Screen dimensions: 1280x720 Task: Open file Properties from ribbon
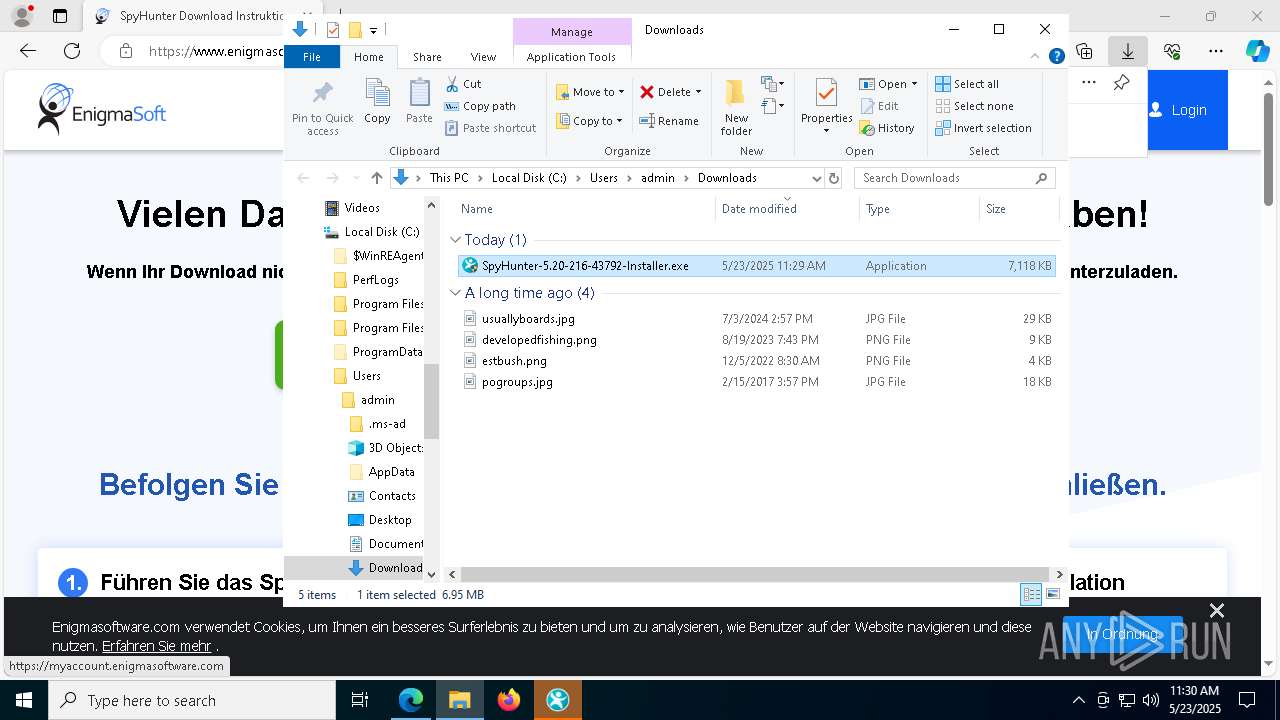pos(826,108)
